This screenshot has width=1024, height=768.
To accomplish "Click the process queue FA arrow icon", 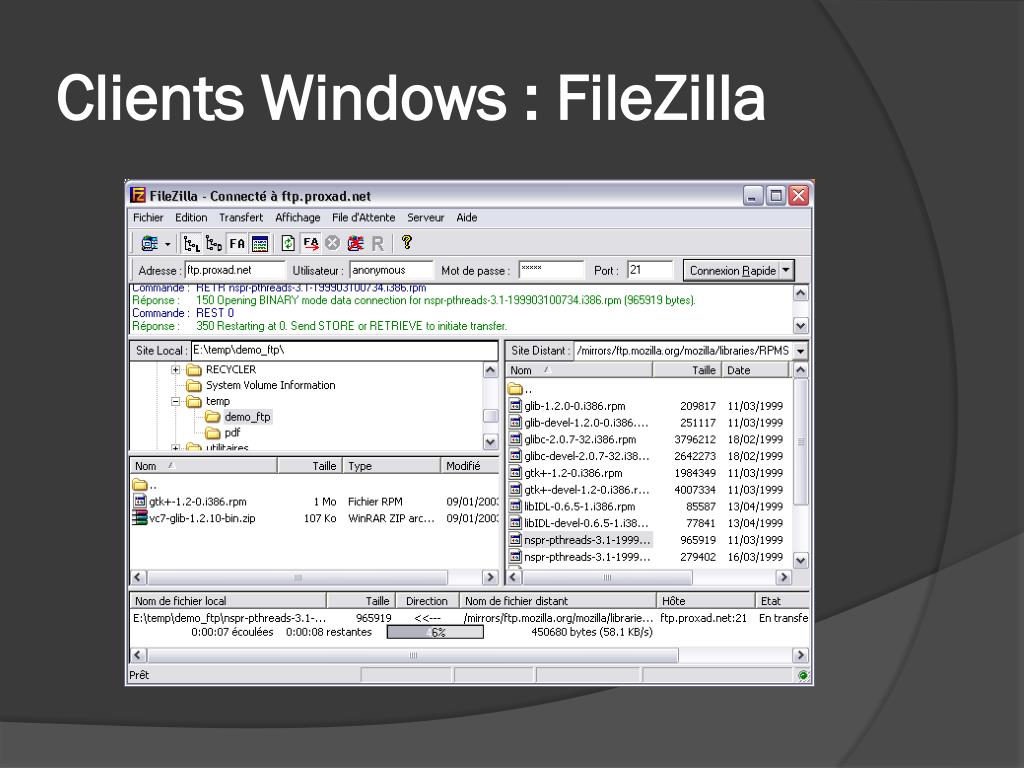I will (310, 244).
